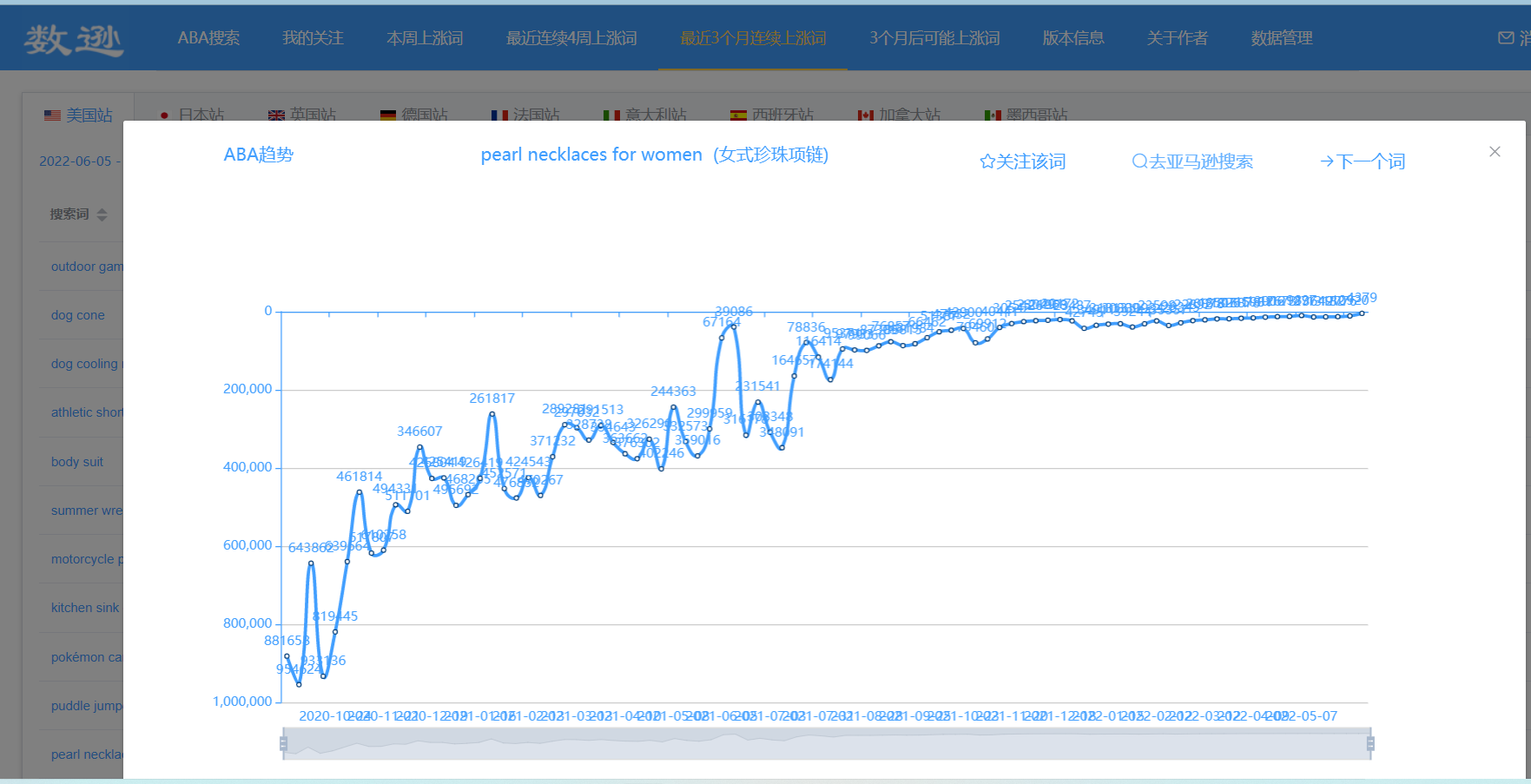Close the ABA趋势 dialog with the X
The height and width of the screenshot is (784, 1531).
tap(1495, 151)
